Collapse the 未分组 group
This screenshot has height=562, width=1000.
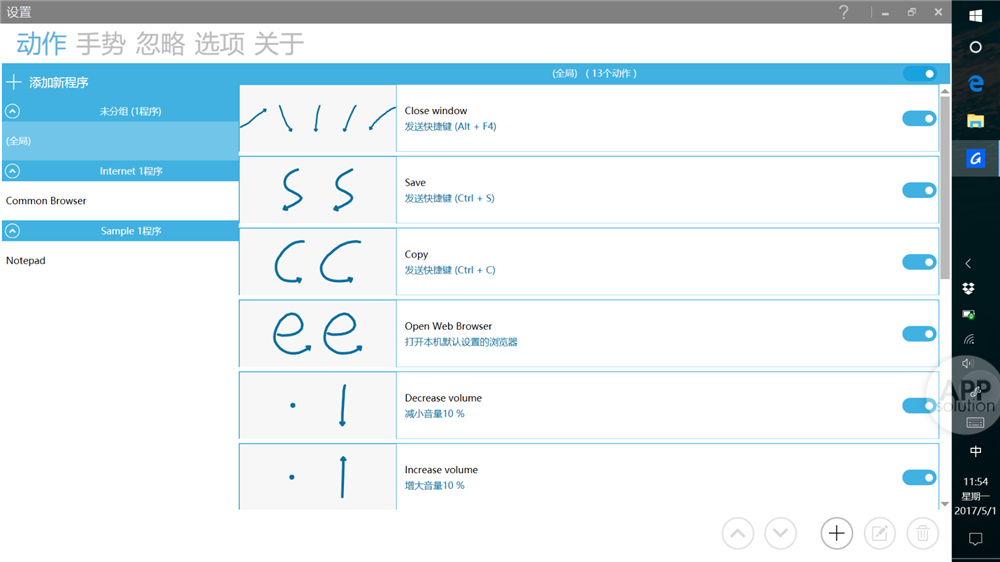(13, 112)
